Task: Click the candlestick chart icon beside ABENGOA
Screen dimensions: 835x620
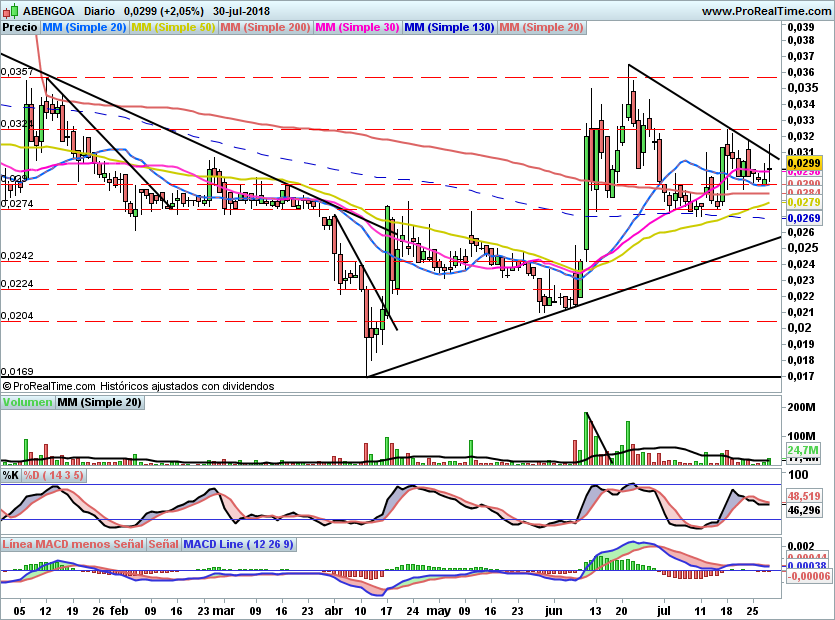Action: (x=11, y=11)
